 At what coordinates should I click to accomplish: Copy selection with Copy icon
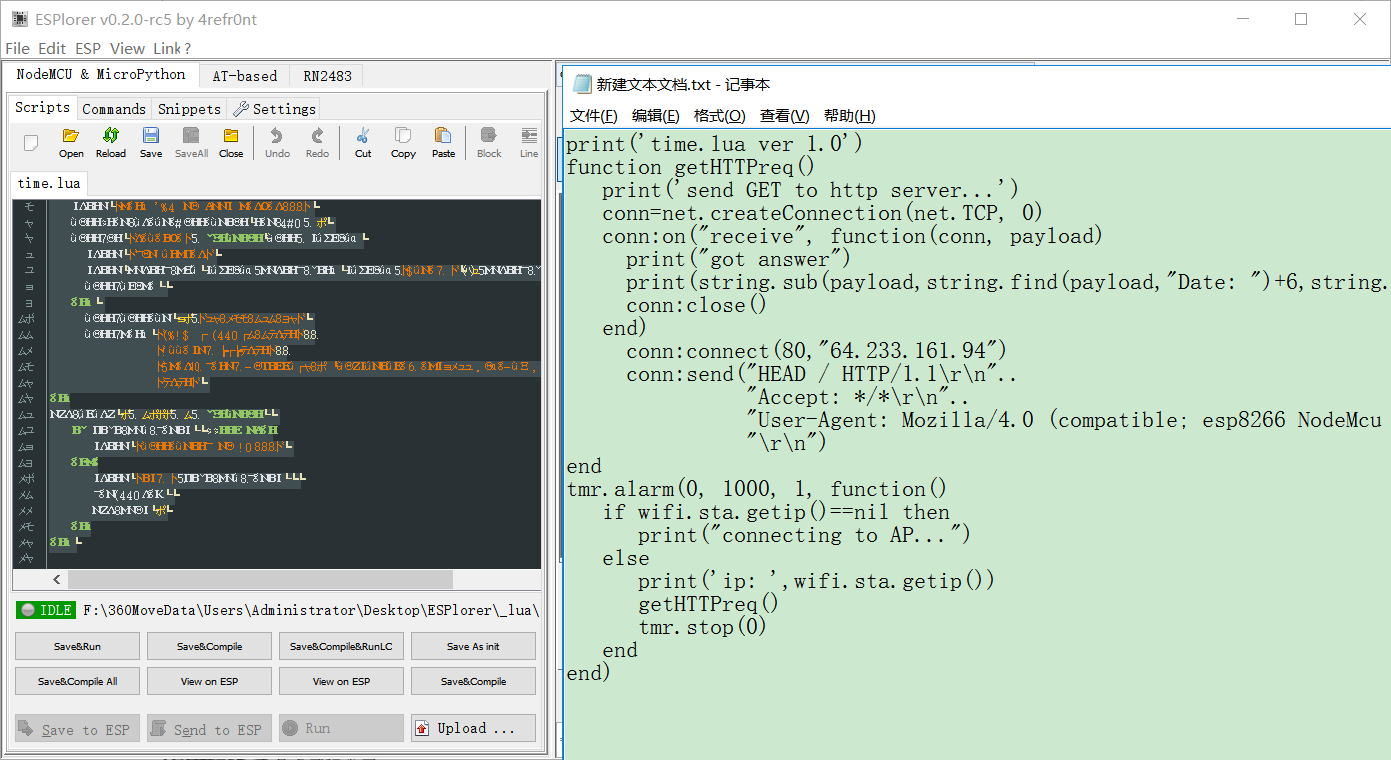[x=403, y=142]
